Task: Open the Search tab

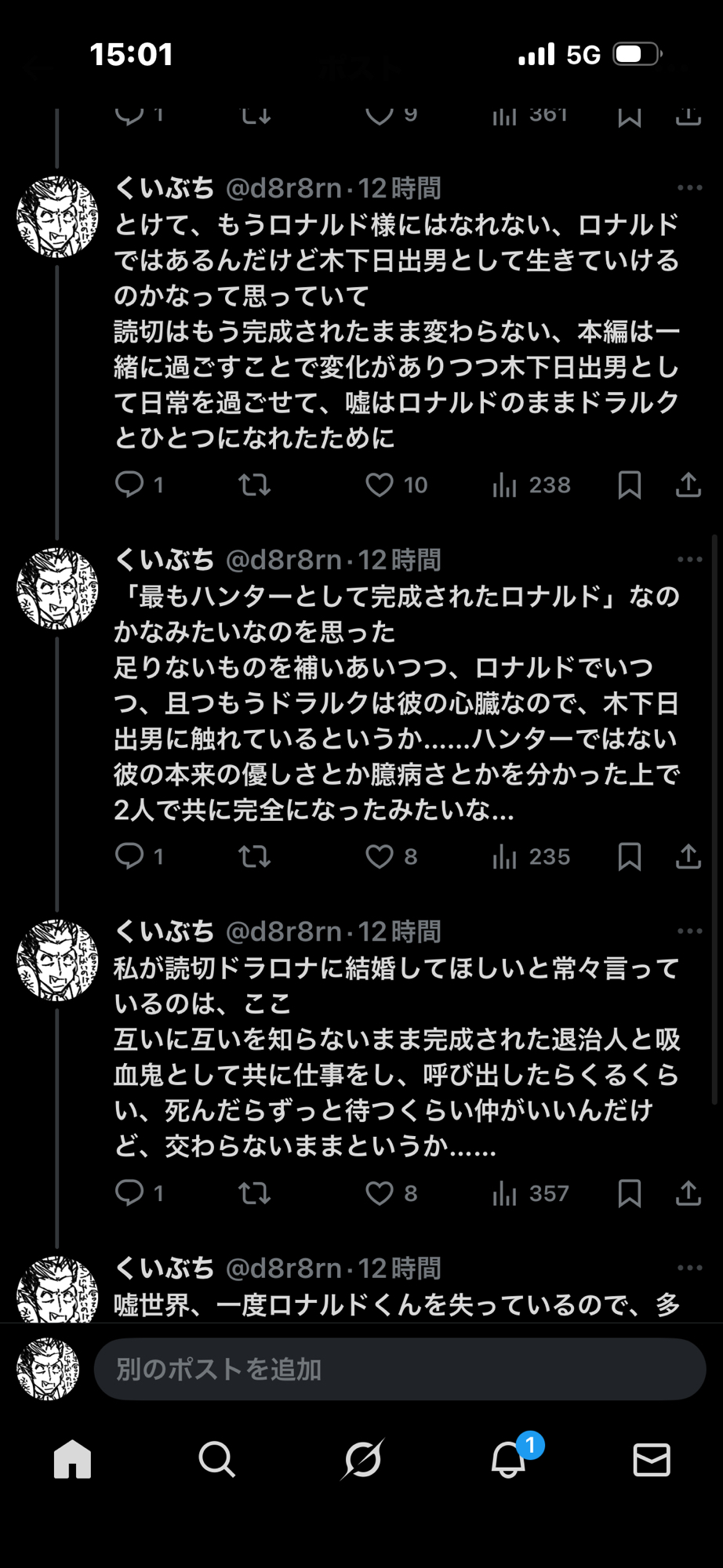Action: point(216,1460)
